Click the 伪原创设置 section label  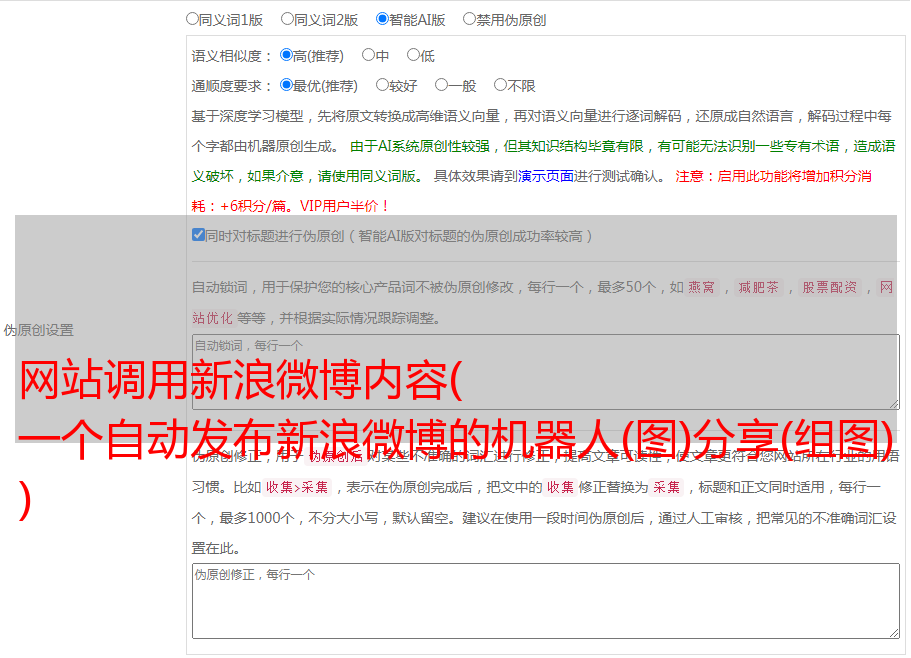(x=39, y=330)
